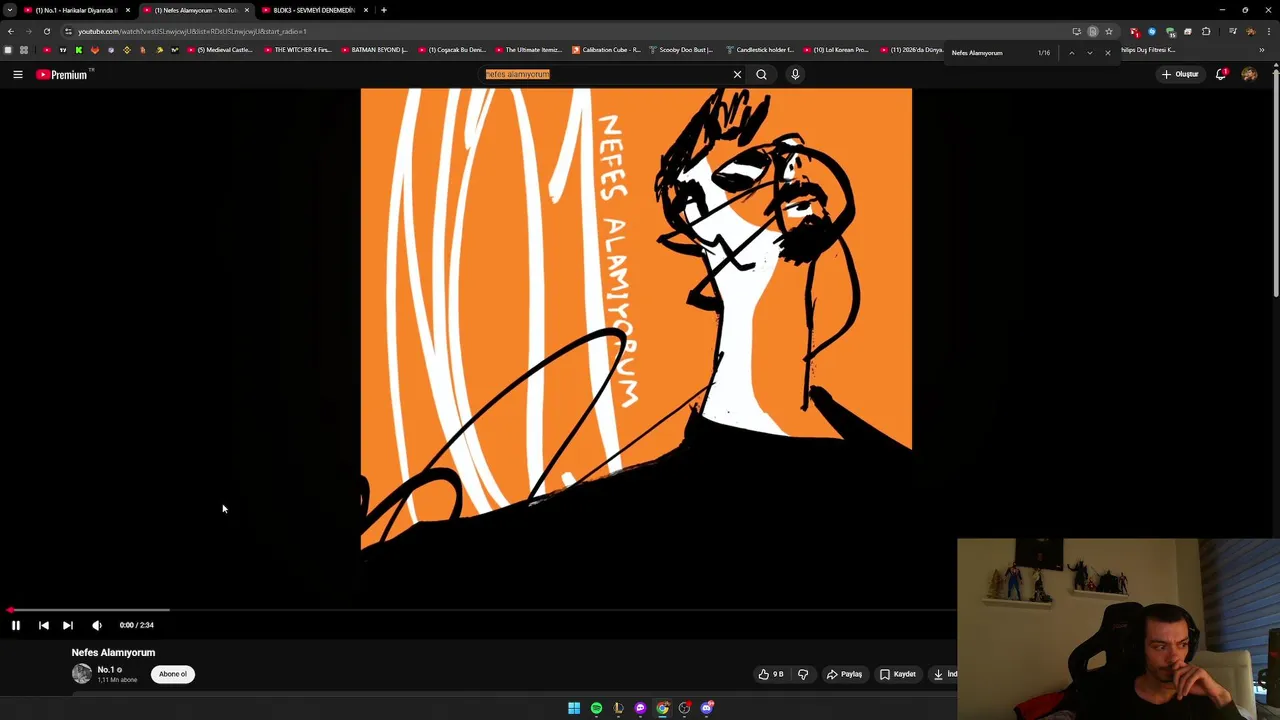The image size is (1280, 720).
Task: Pause the video with the pause button
Action: 16,625
